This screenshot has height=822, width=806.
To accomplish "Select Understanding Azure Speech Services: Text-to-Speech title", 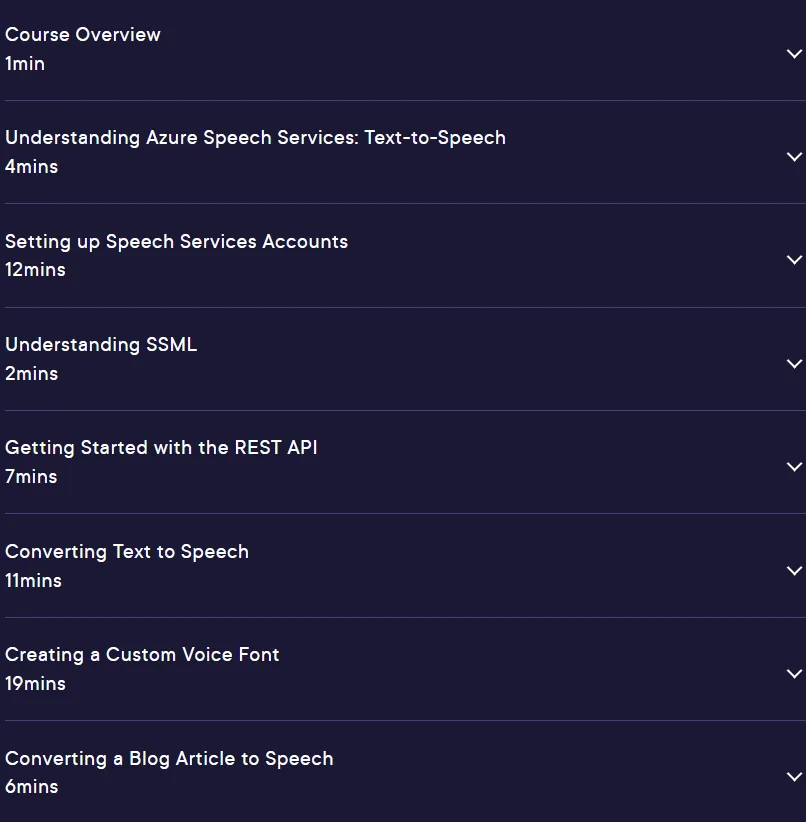I will click(255, 138).
